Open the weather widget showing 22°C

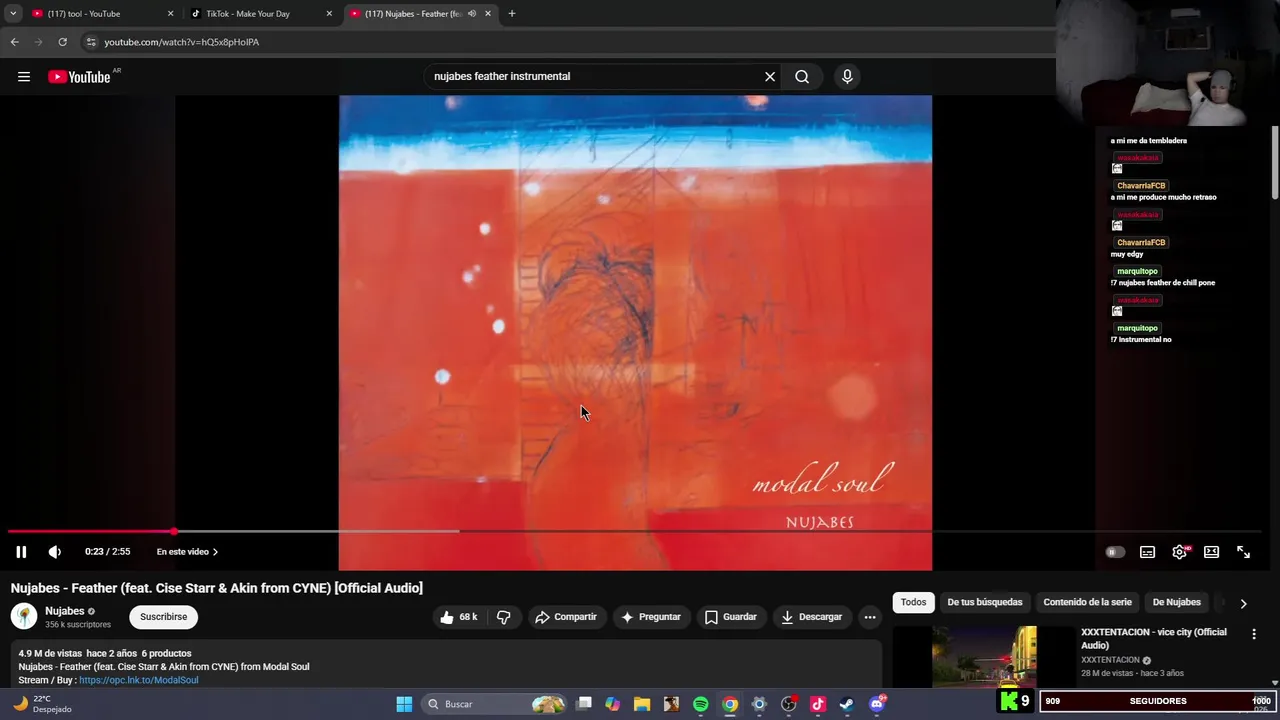(x=42, y=704)
